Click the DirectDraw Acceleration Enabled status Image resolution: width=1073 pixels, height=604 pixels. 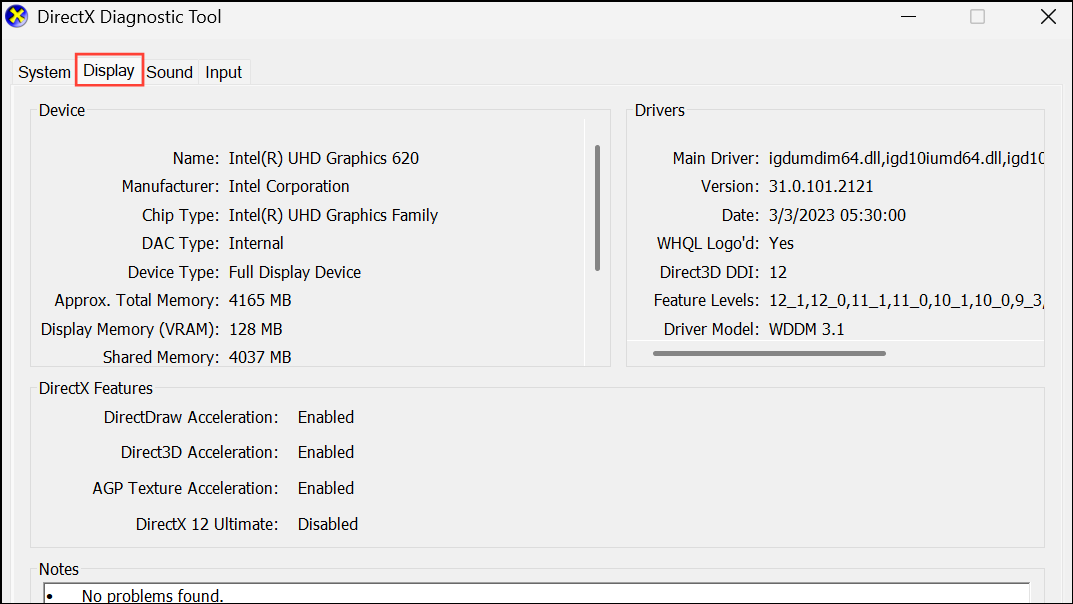pyautogui.click(x=325, y=417)
